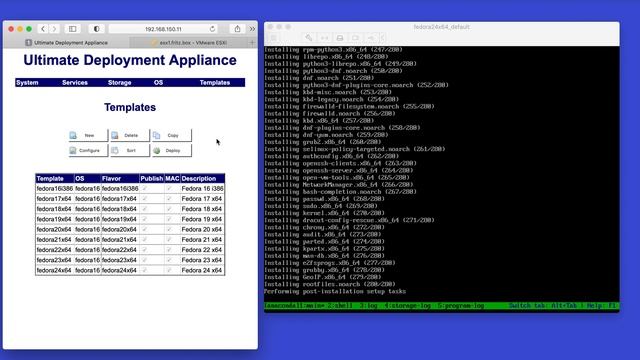Toggle Publish checkbox for fedora19x64
The width and height of the screenshot is (640, 360).
[x=144, y=219]
